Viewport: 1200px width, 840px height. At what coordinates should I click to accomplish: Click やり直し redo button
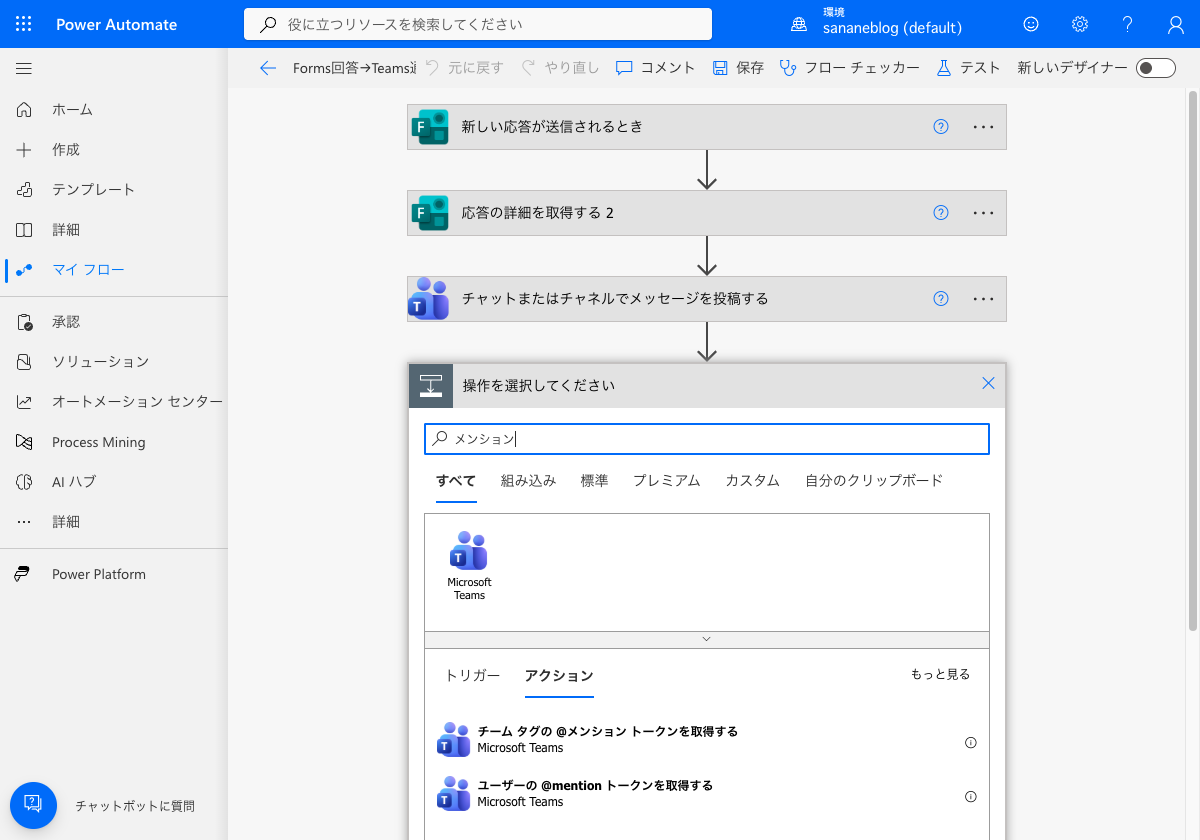(x=560, y=68)
